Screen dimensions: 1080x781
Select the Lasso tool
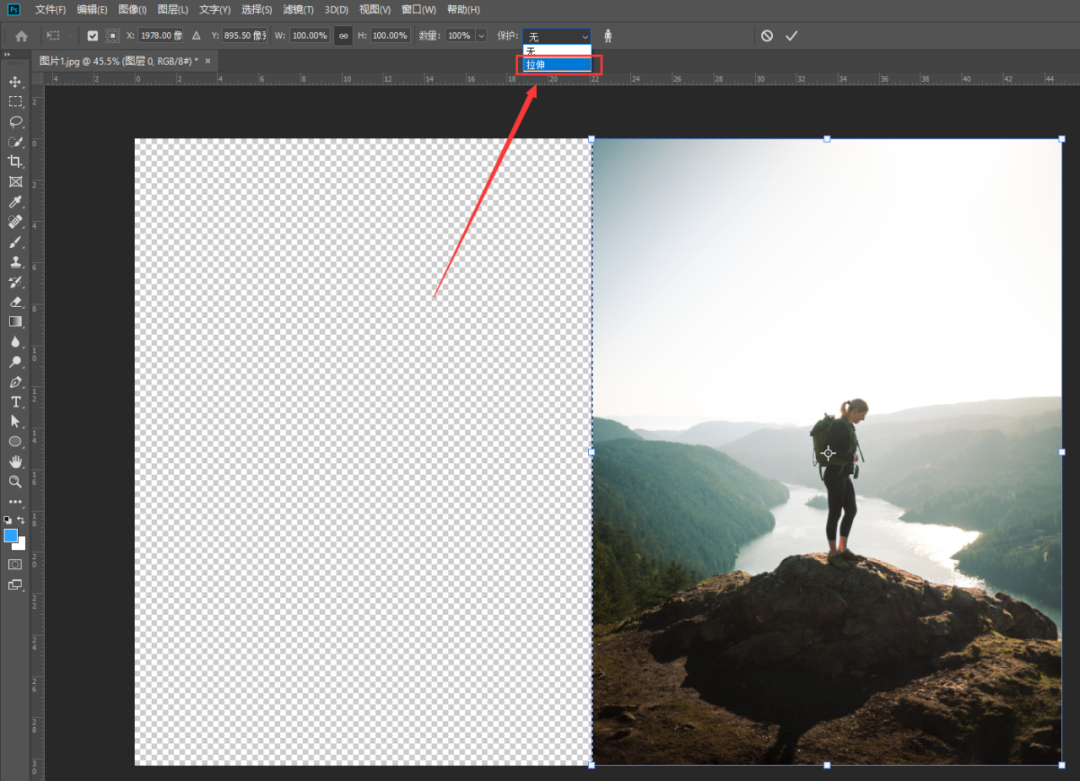point(15,122)
